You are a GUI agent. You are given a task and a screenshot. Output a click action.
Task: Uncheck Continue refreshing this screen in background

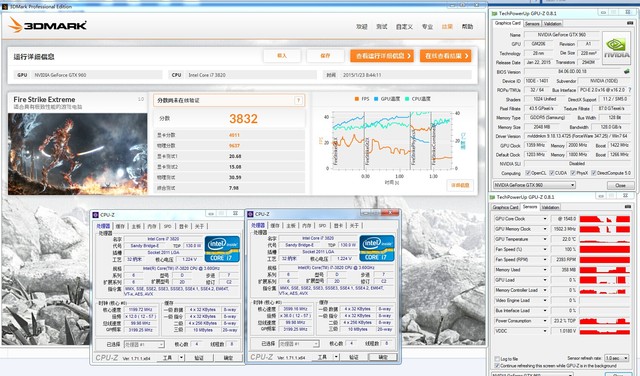(x=497, y=366)
